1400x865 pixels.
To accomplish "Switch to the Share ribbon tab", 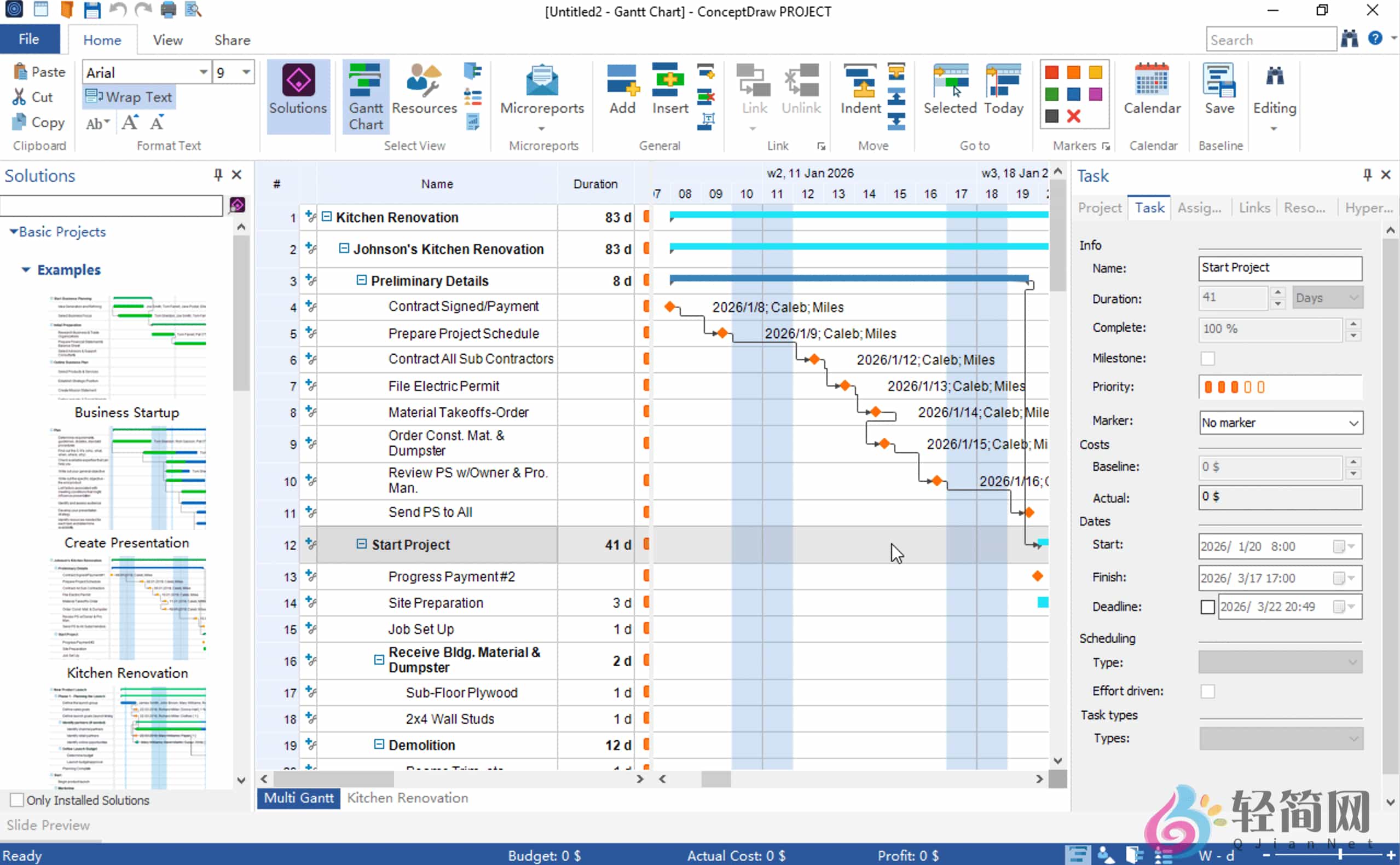I will (x=232, y=39).
